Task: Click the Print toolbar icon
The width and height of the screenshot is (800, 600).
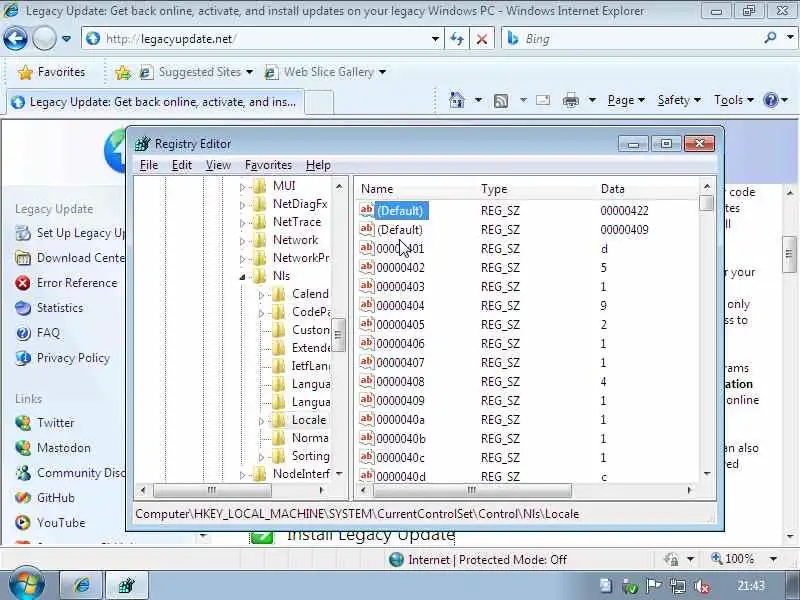Action: click(x=571, y=101)
